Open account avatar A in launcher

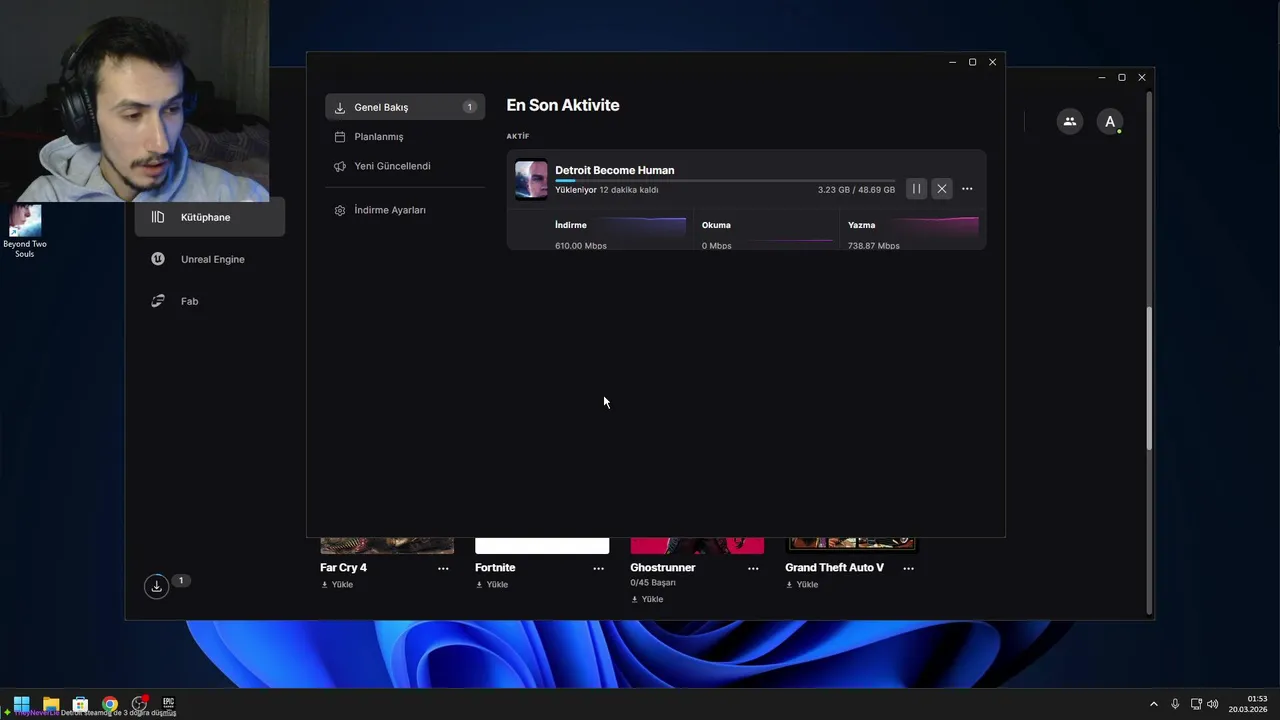point(1110,122)
